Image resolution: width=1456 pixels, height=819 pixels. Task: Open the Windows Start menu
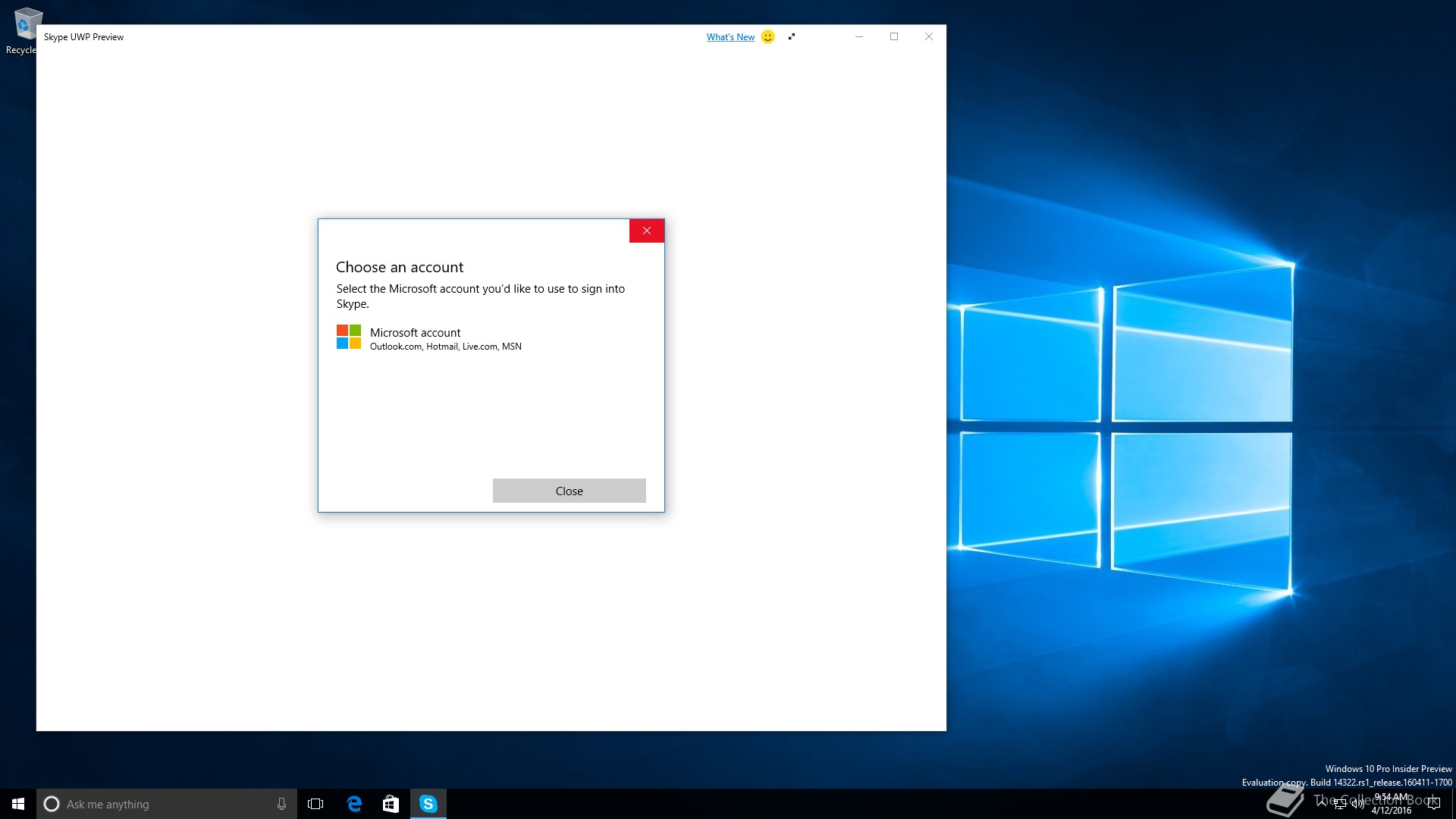click(x=18, y=804)
